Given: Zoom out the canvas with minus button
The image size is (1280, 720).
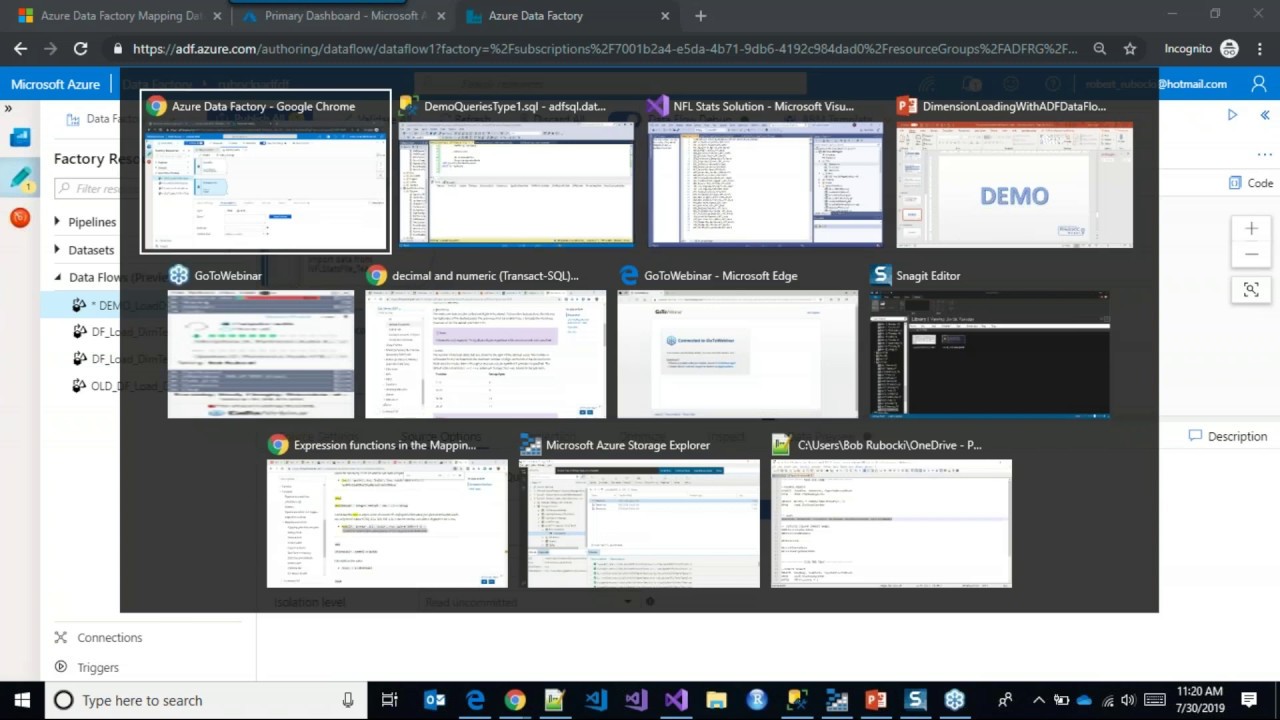Looking at the screenshot, I should (x=1251, y=255).
